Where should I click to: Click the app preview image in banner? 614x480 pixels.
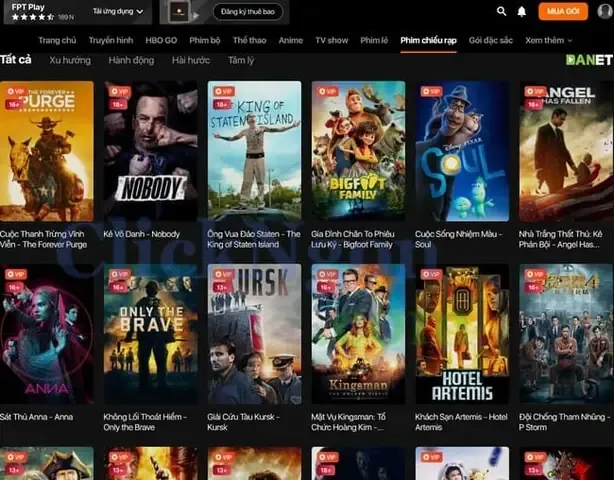[179, 12]
